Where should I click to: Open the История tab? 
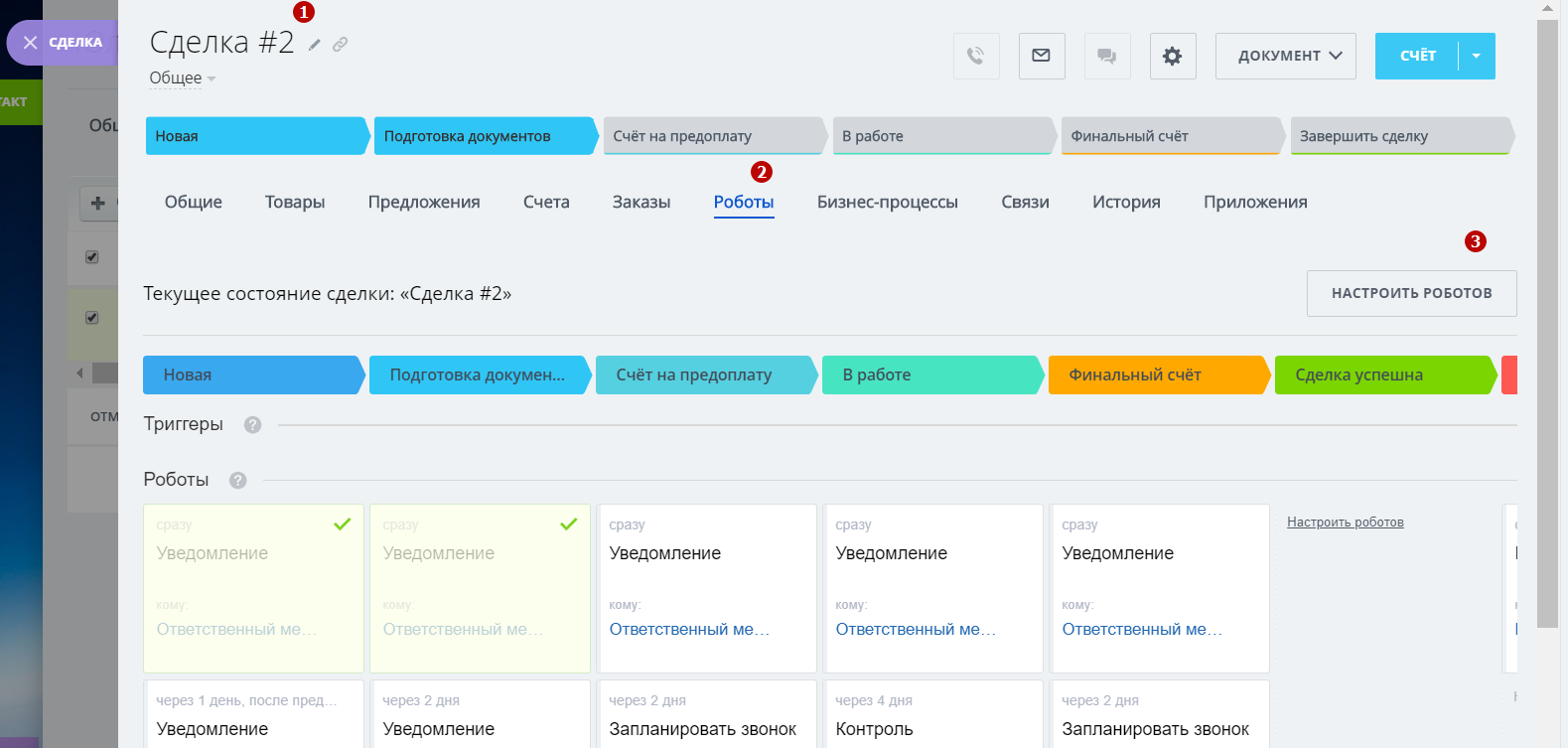pos(1126,203)
